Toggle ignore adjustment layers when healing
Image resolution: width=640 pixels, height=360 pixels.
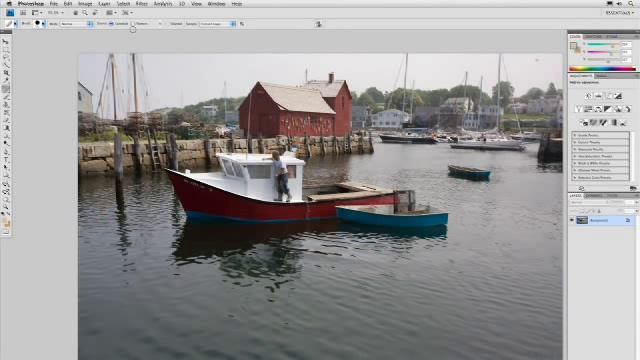(242, 24)
